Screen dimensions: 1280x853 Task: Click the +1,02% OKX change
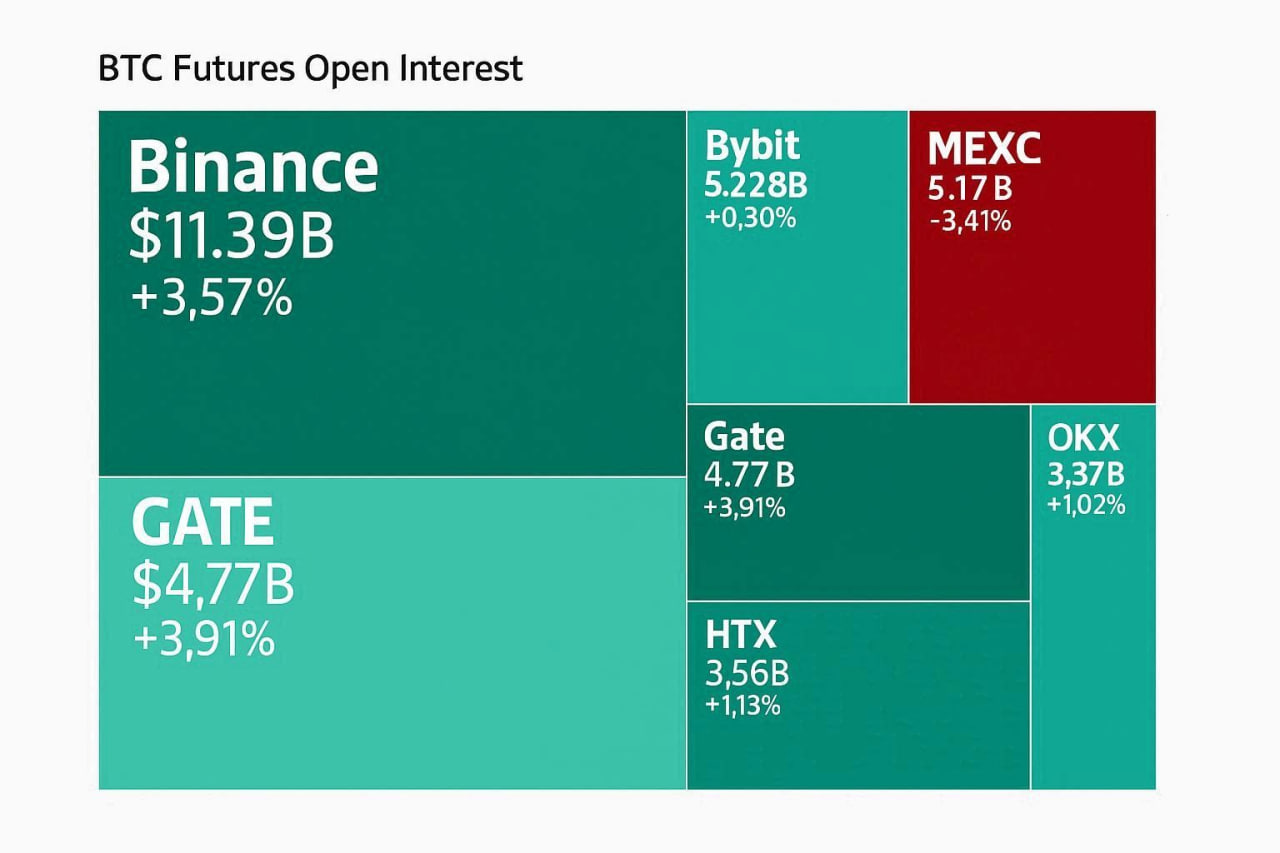pyautogui.click(x=1086, y=505)
